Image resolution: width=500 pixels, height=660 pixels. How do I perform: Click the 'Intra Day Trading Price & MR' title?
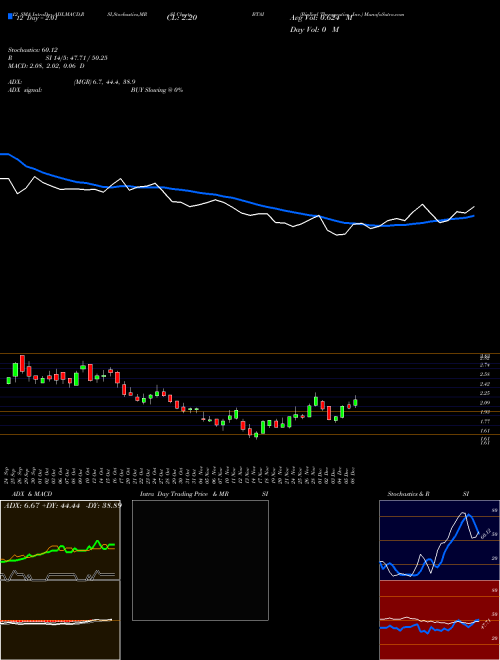point(184,494)
